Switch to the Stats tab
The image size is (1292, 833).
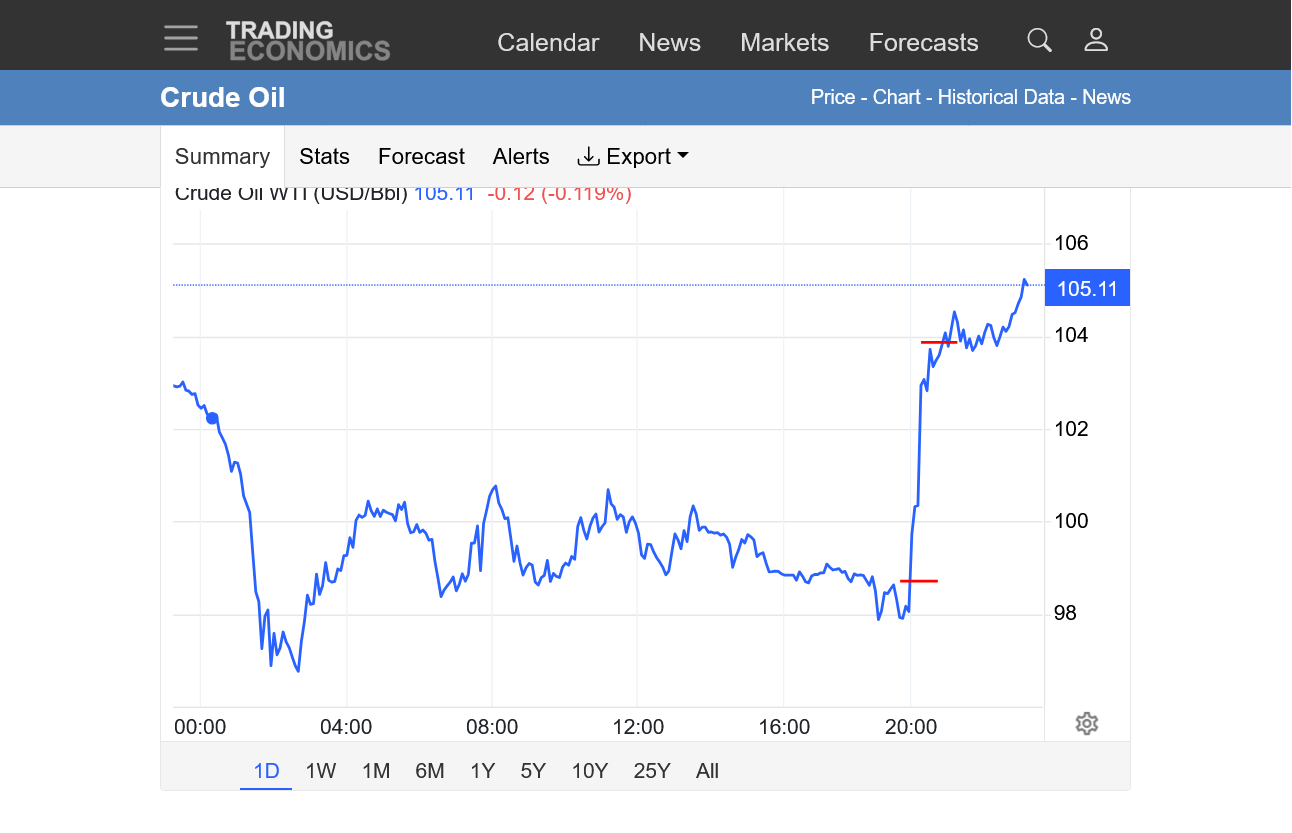(x=324, y=157)
